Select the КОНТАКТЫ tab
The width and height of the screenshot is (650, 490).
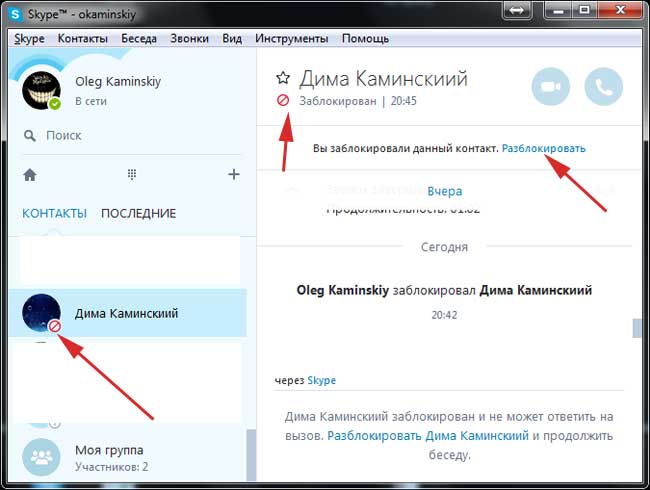click(54, 213)
